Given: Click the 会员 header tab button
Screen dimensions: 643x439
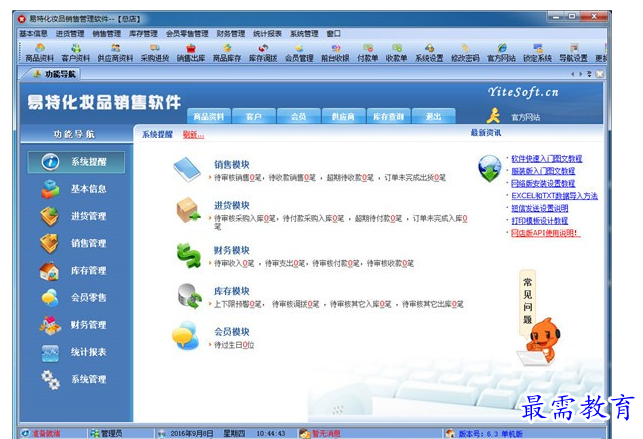Looking at the screenshot, I should [x=299, y=116].
